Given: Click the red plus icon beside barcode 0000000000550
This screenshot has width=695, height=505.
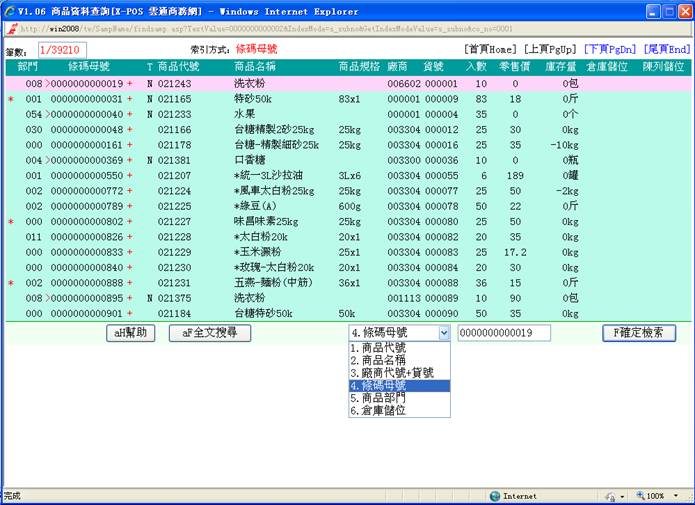Looking at the screenshot, I should pos(129,175).
